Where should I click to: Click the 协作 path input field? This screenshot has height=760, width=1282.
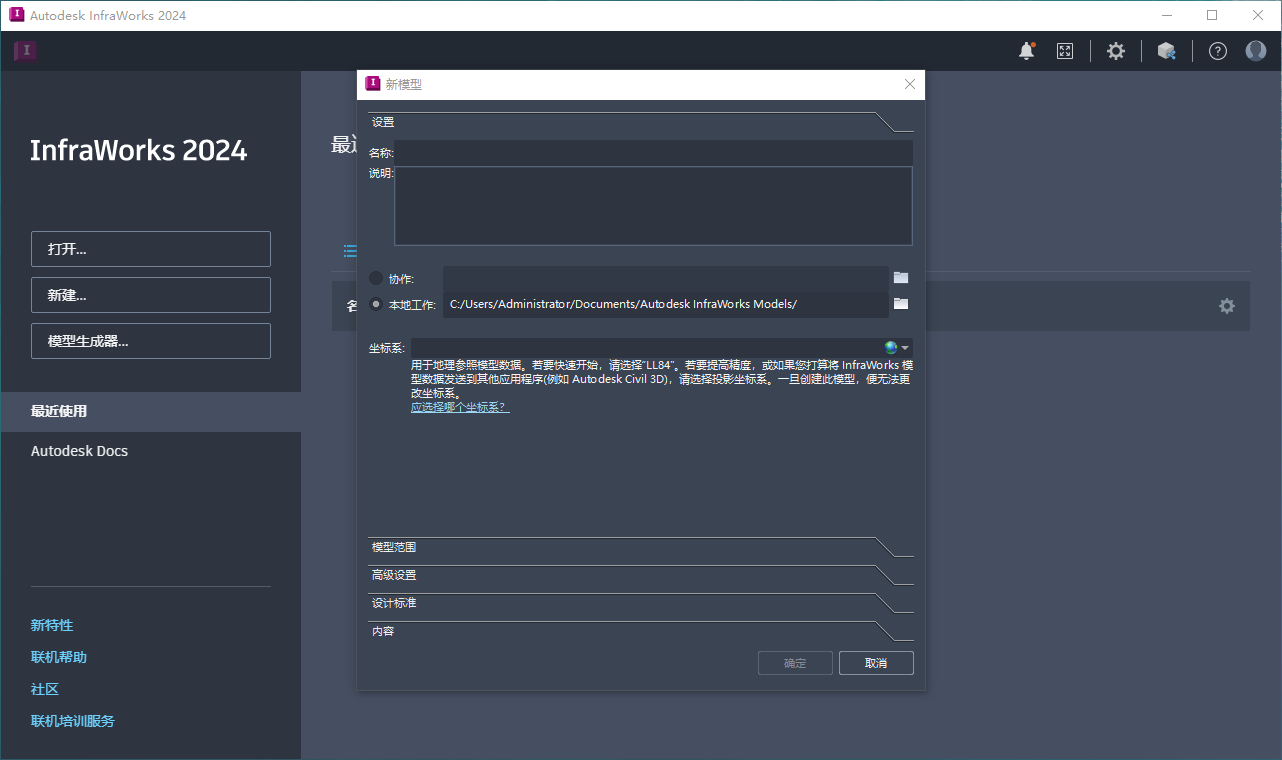(666, 278)
